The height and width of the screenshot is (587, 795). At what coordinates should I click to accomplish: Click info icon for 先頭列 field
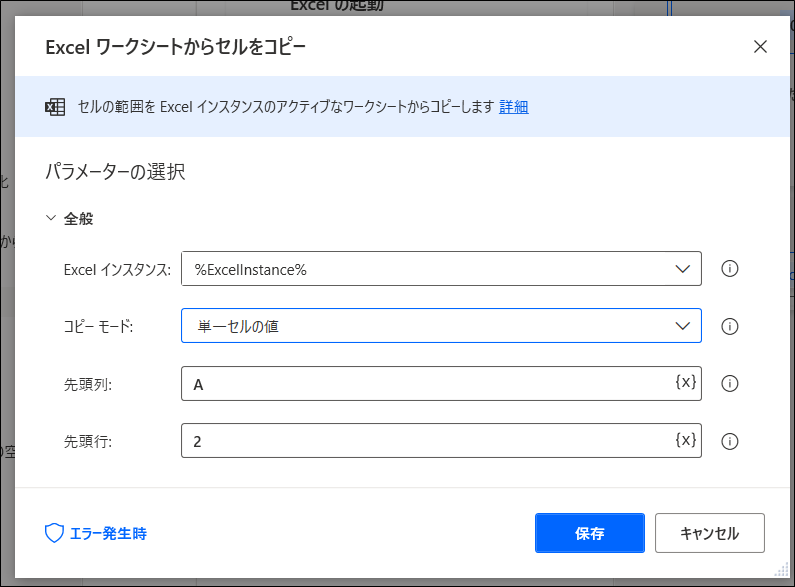click(730, 383)
